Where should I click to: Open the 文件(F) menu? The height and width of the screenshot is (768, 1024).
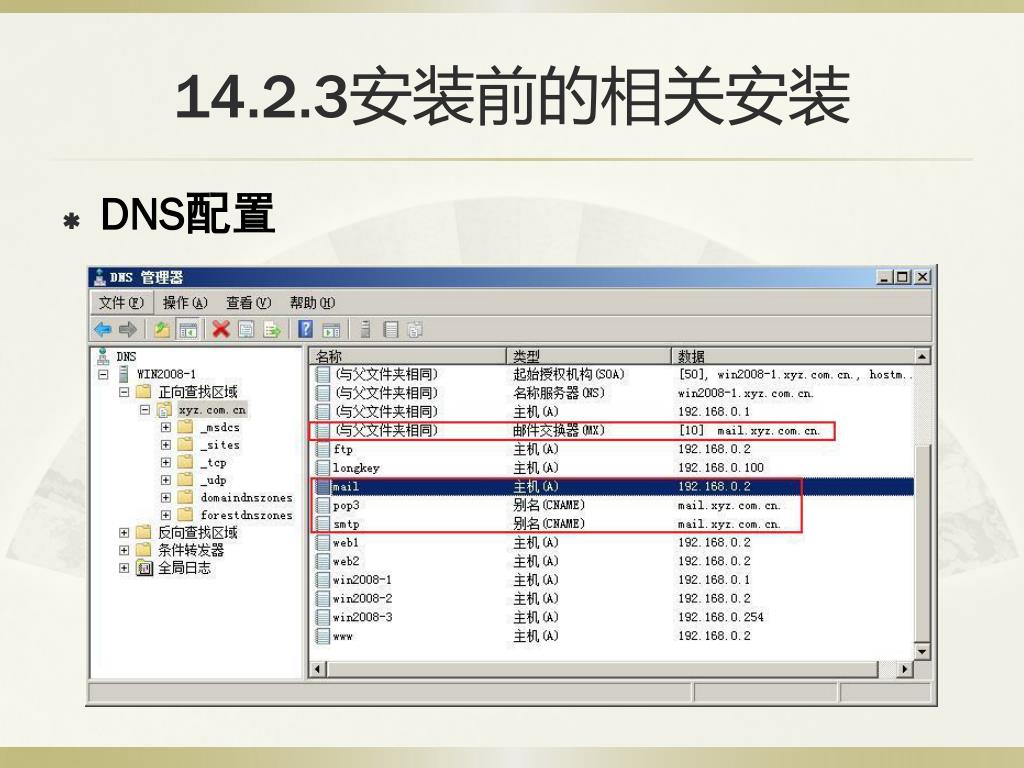tap(121, 303)
